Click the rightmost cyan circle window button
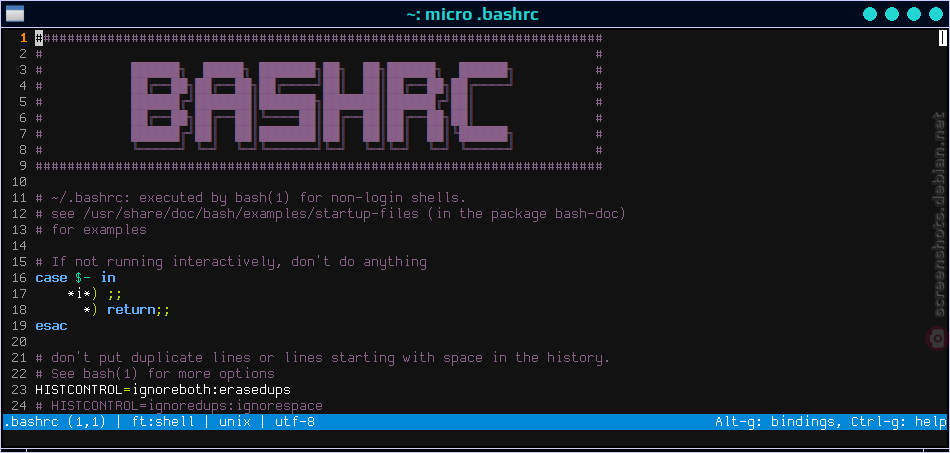950x453 pixels. coord(936,14)
